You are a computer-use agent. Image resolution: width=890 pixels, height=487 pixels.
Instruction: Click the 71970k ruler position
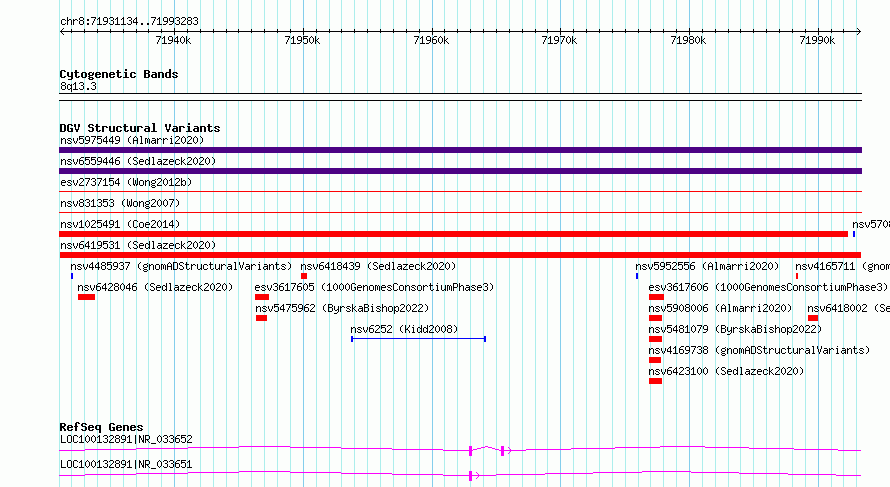pyautogui.click(x=559, y=40)
